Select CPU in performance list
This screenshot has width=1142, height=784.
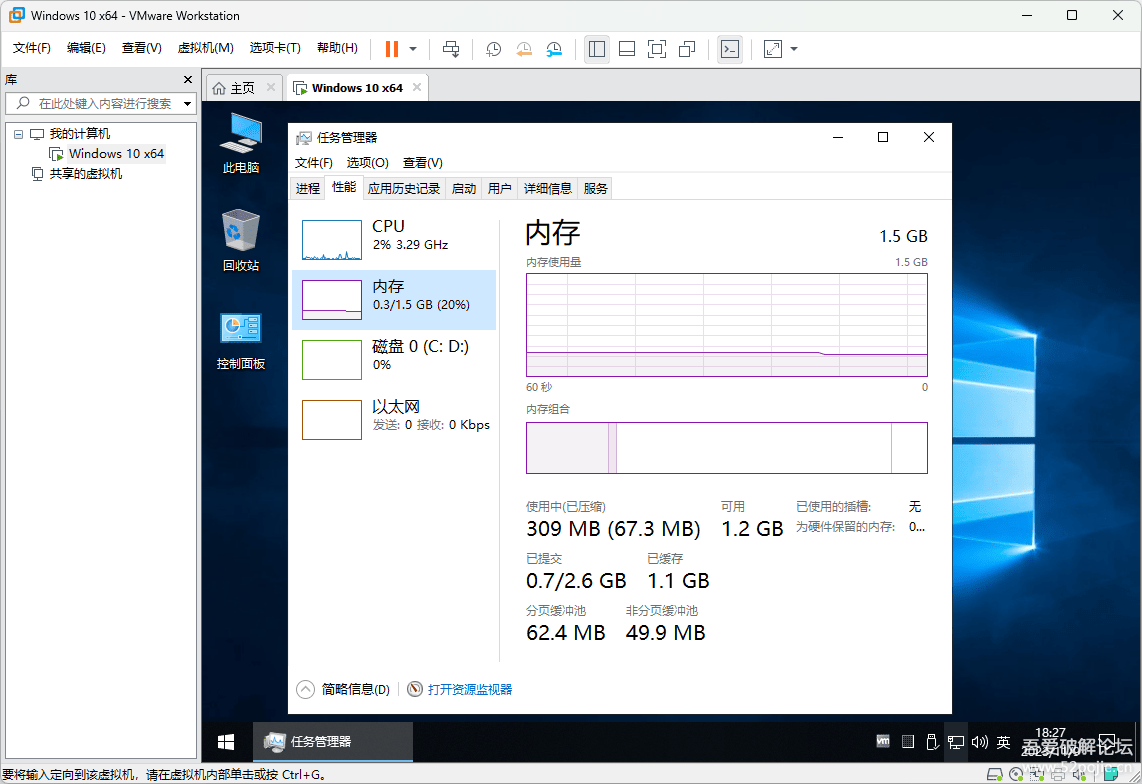point(394,240)
